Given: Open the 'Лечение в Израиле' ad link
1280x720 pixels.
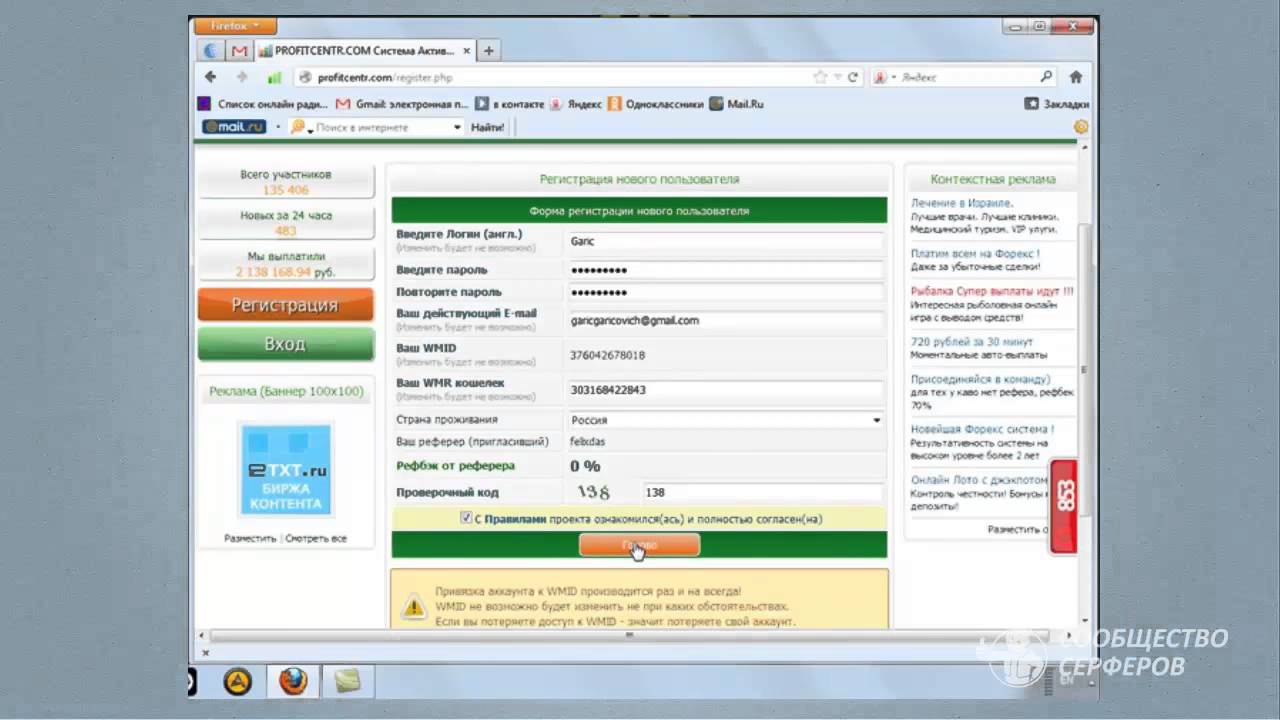Looking at the screenshot, I should 961,203.
